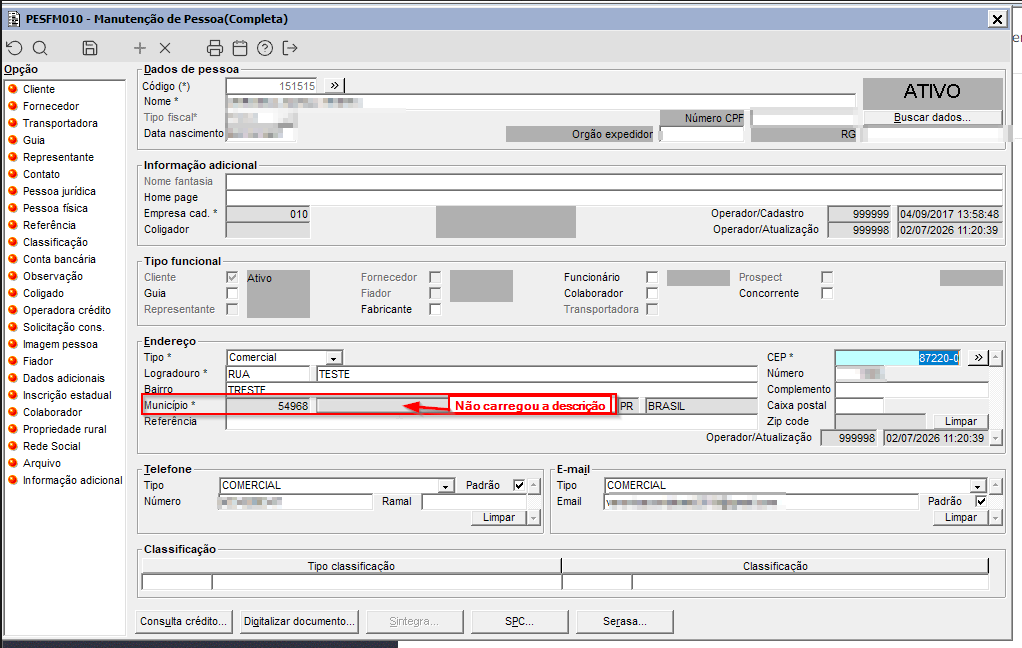Click the Código lookup arrow button
This screenshot has height=648, width=1022.
(x=334, y=85)
